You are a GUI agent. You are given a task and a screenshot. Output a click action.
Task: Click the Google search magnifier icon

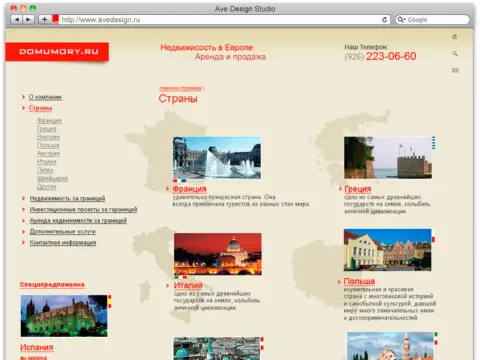401,20
